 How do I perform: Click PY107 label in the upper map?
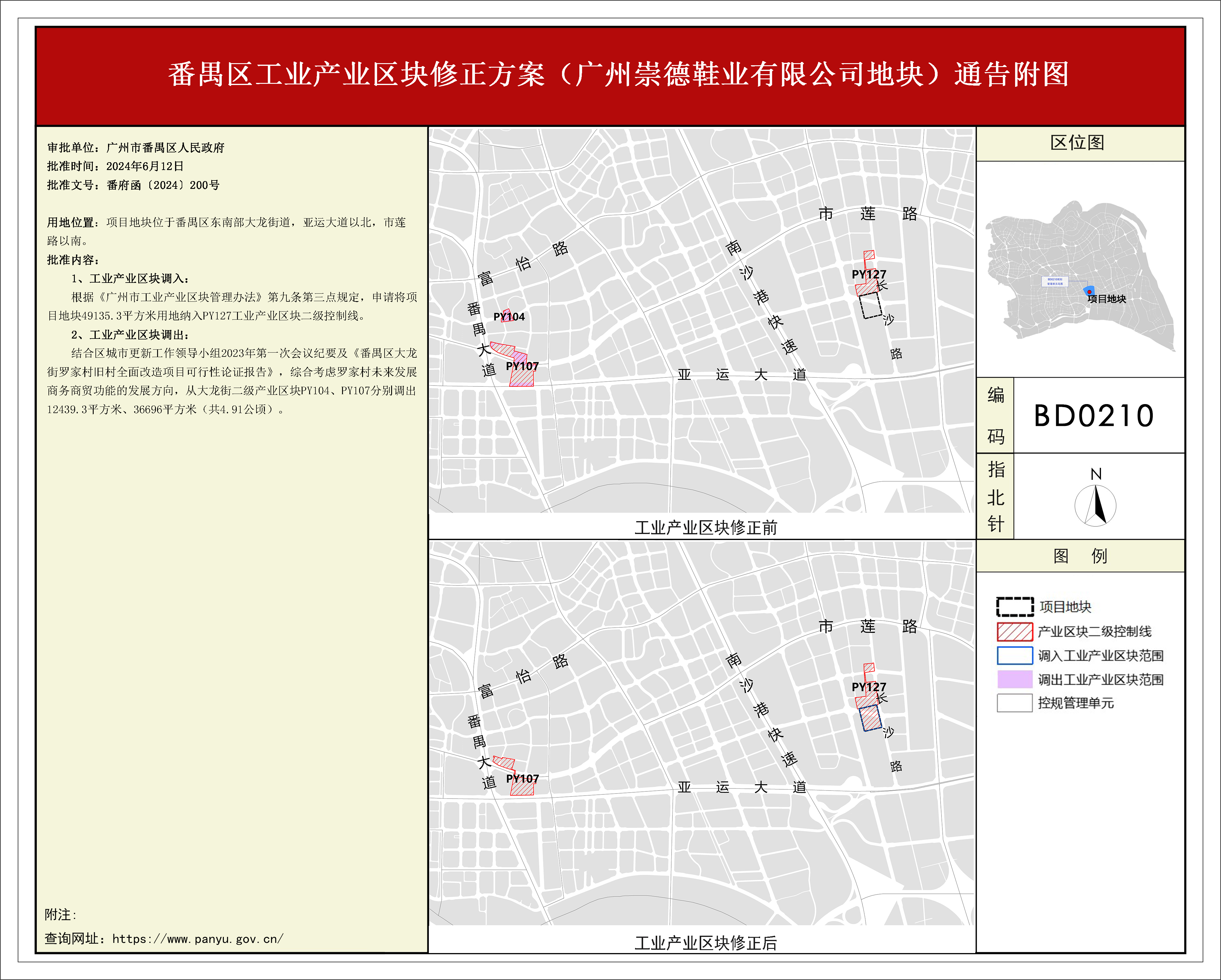(x=522, y=366)
